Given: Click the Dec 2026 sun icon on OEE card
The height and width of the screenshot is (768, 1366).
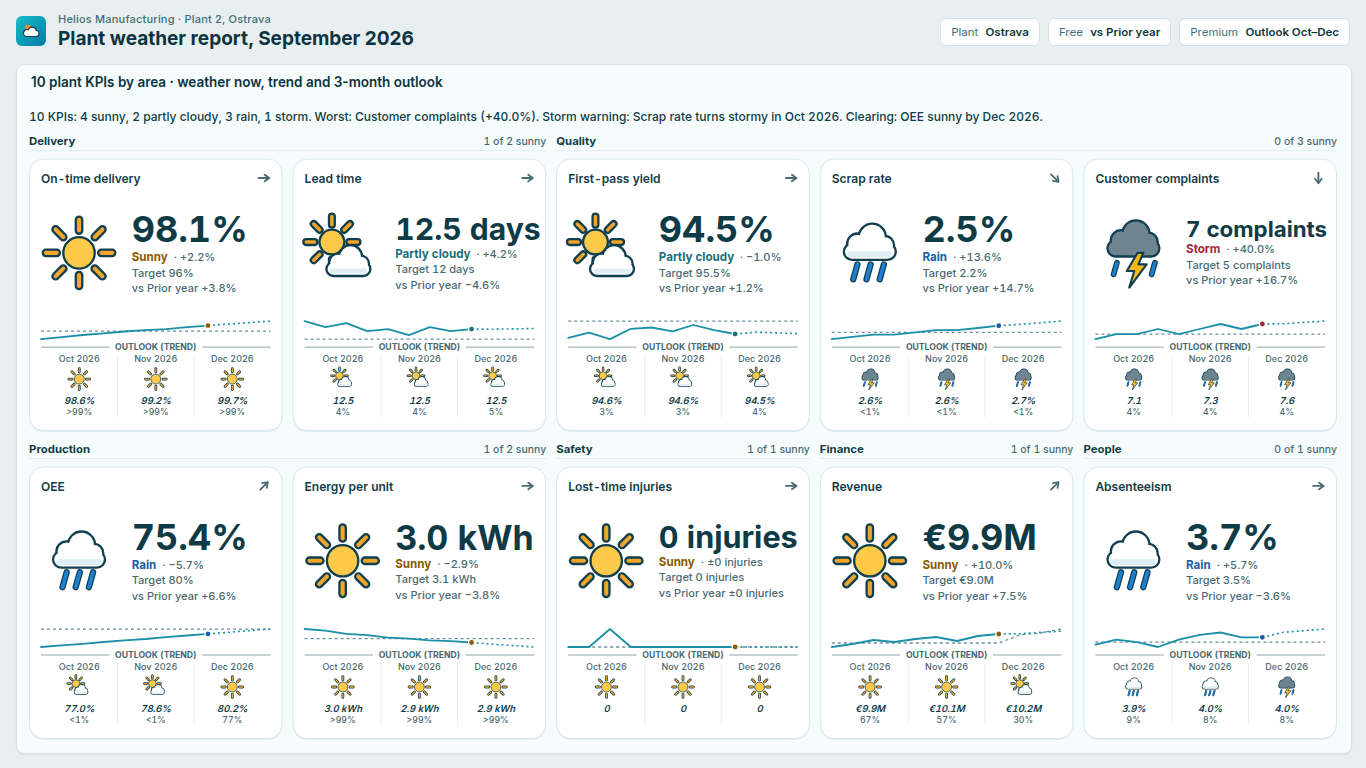Looking at the screenshot, I should pyautogui.click(x=232, y=686).
